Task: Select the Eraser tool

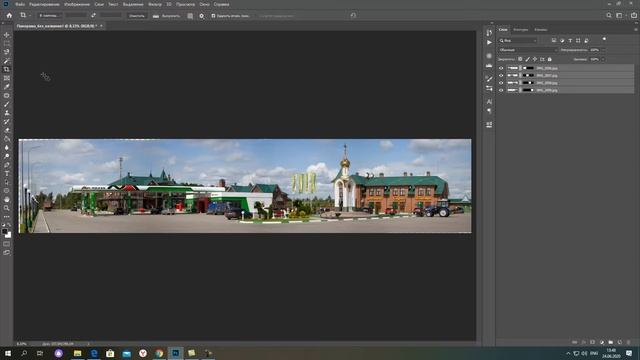Action: click(x=7, y=130)
